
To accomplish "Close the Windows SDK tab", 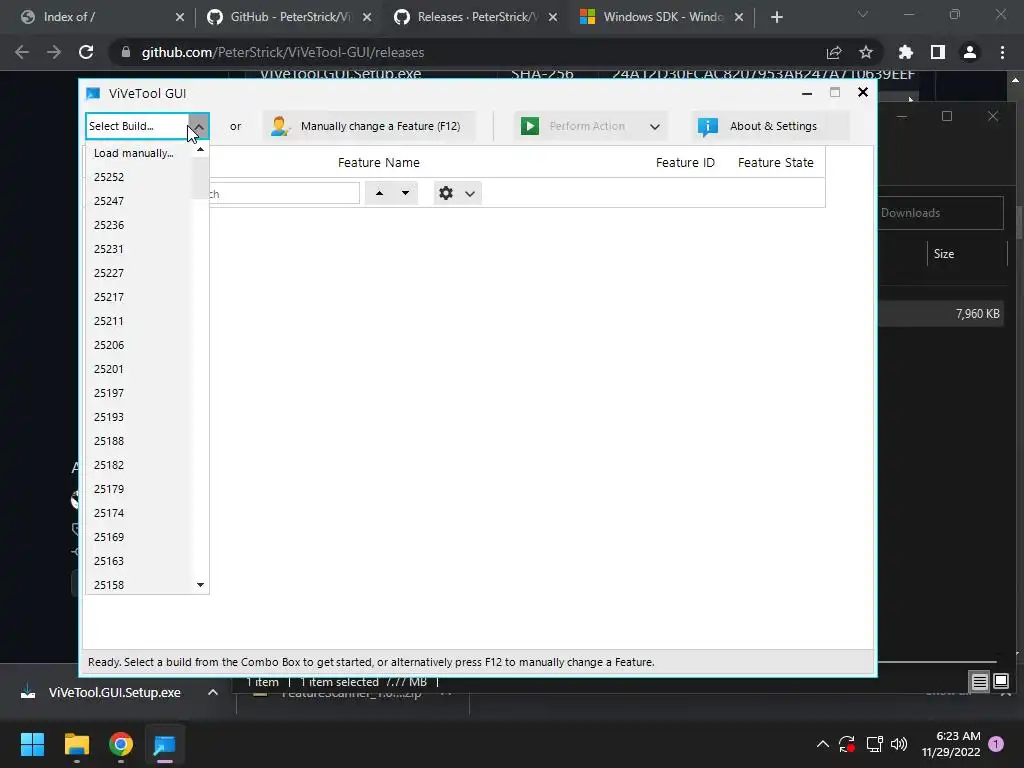I will [x=739, y=18].
